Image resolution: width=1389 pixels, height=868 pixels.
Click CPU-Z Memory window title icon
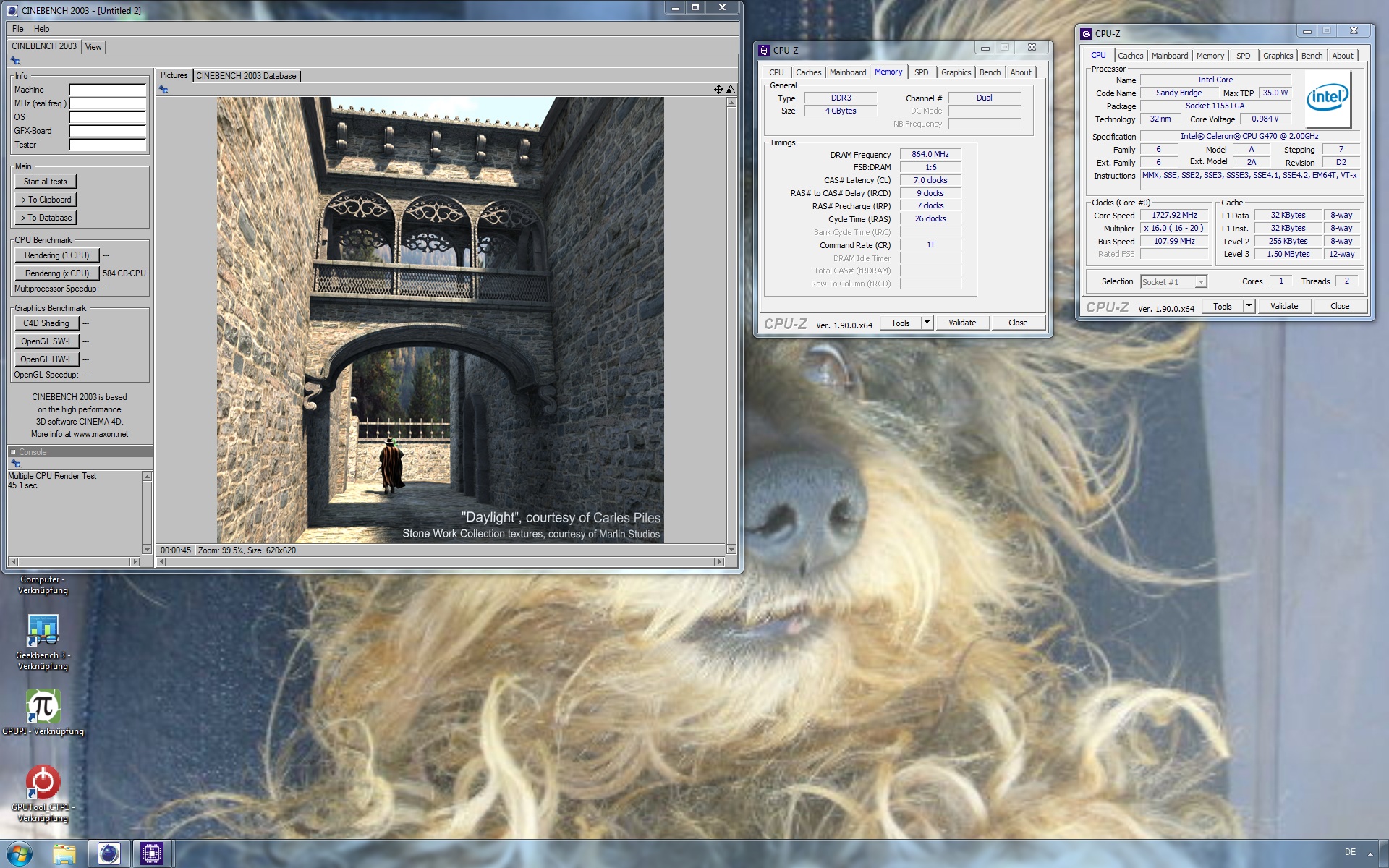[x=764, y=50]
